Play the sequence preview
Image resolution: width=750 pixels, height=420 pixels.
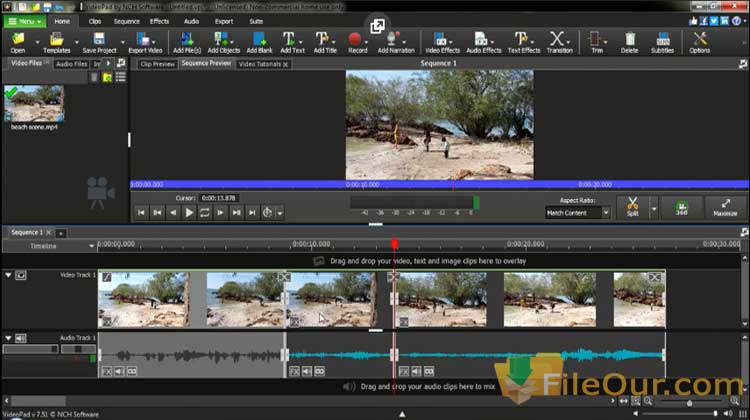pyautogui.click(x=189, y=212)
